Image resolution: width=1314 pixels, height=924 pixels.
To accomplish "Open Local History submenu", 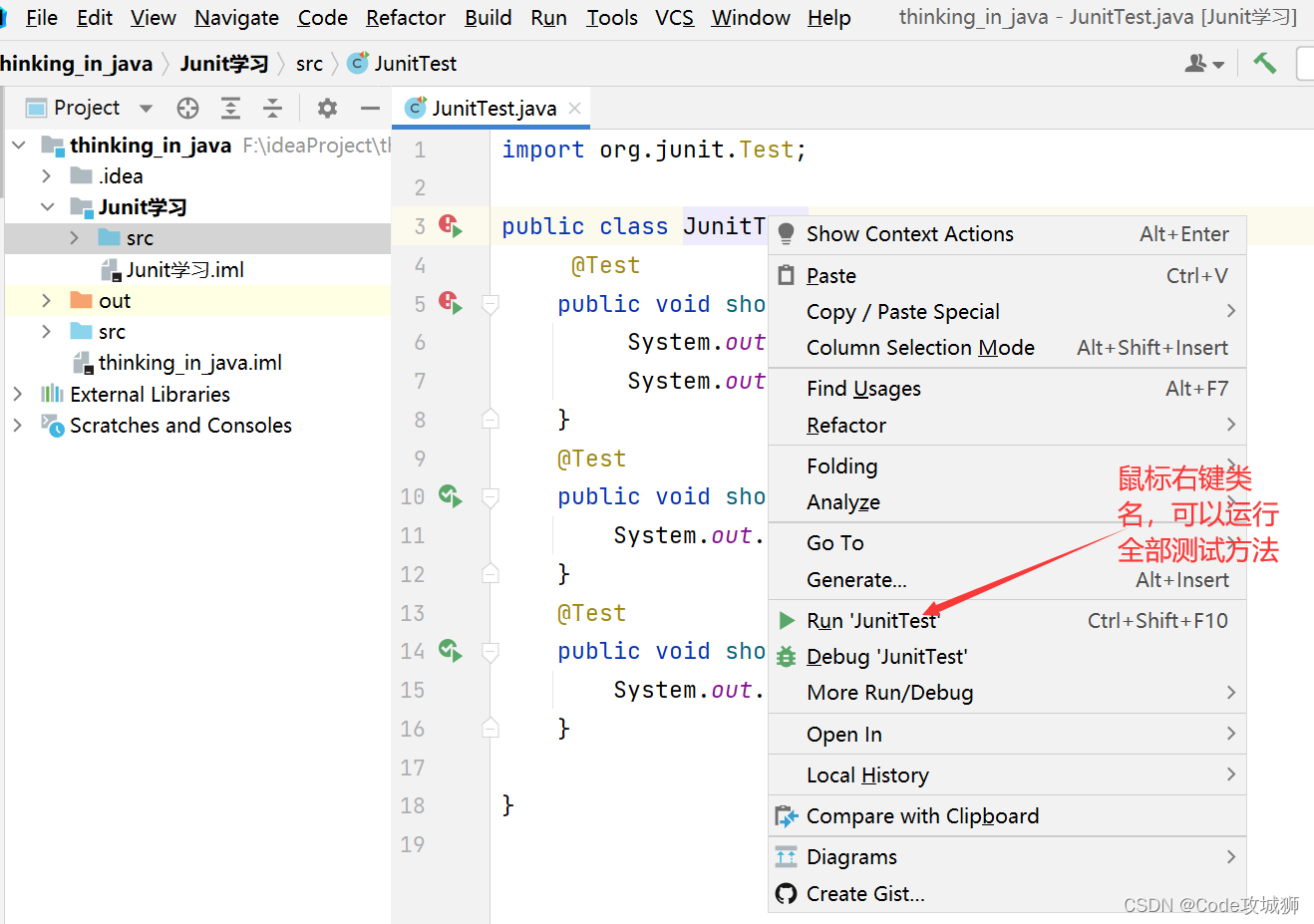I will click(x=1007, y=775).
